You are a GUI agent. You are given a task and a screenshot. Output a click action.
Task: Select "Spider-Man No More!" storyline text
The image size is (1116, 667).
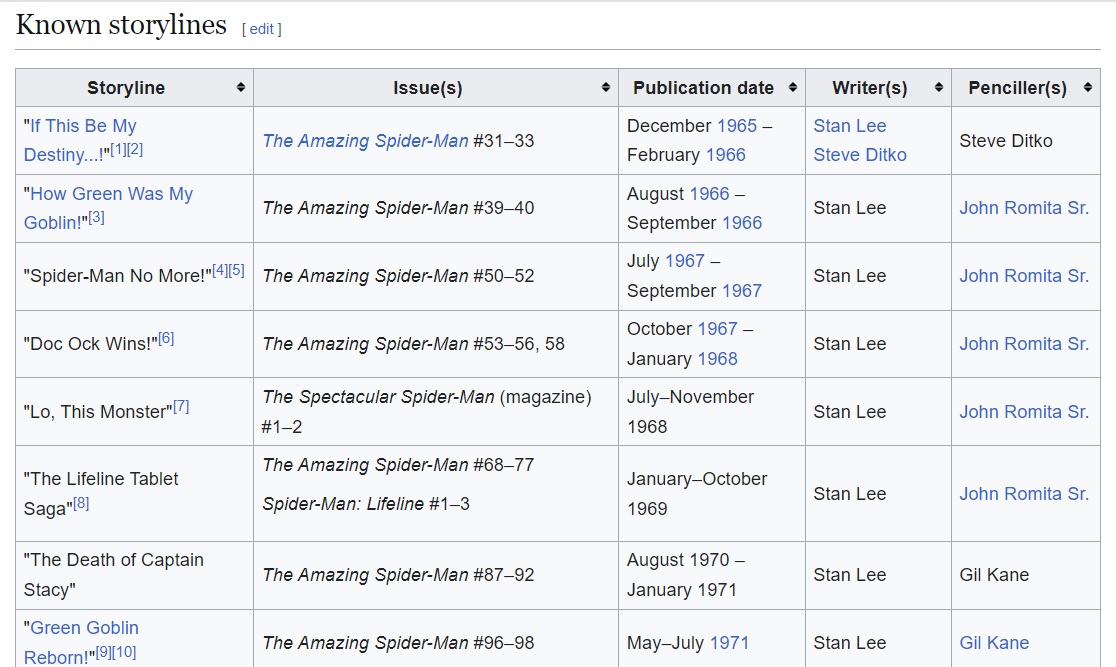click(x=117, y=276)
